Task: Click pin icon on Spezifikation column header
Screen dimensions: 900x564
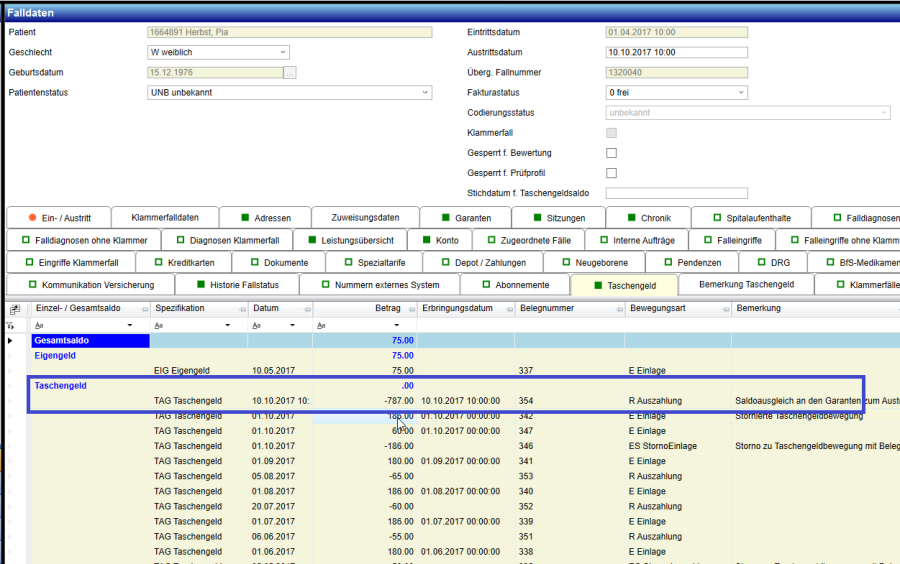Action: click(x=240, y=309)
